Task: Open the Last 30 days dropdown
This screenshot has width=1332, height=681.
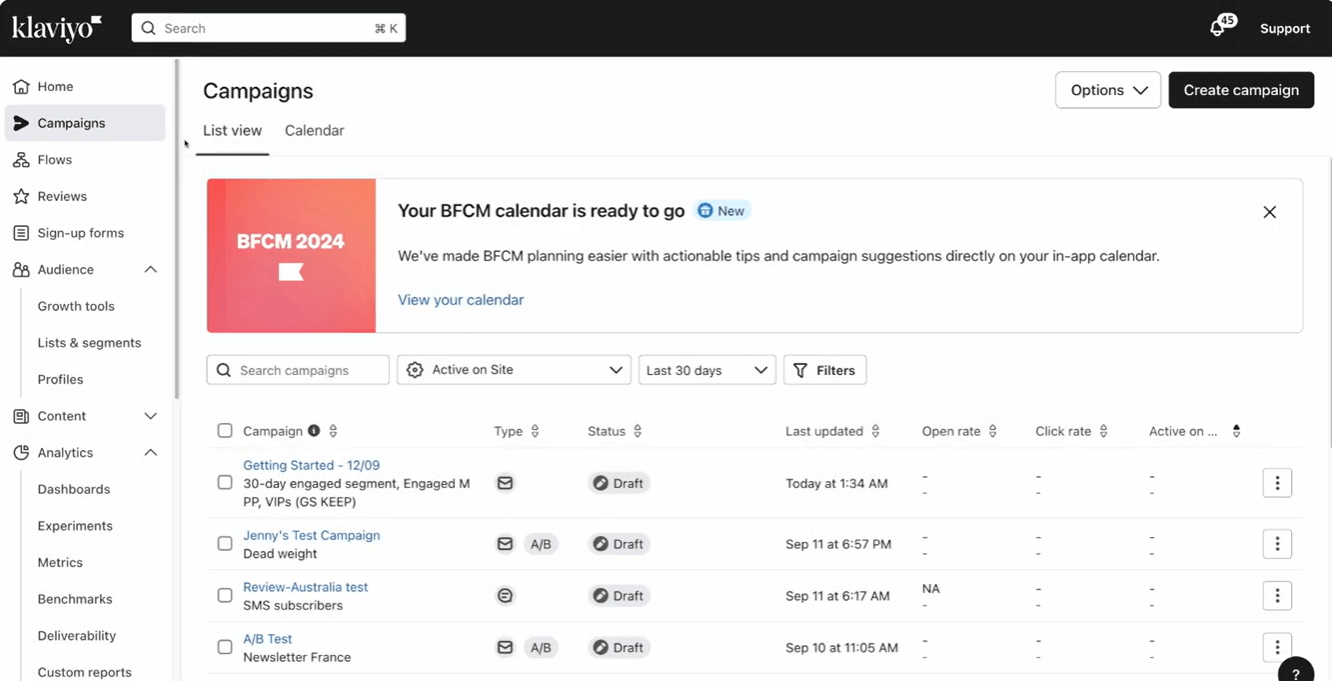Action: 706,370
